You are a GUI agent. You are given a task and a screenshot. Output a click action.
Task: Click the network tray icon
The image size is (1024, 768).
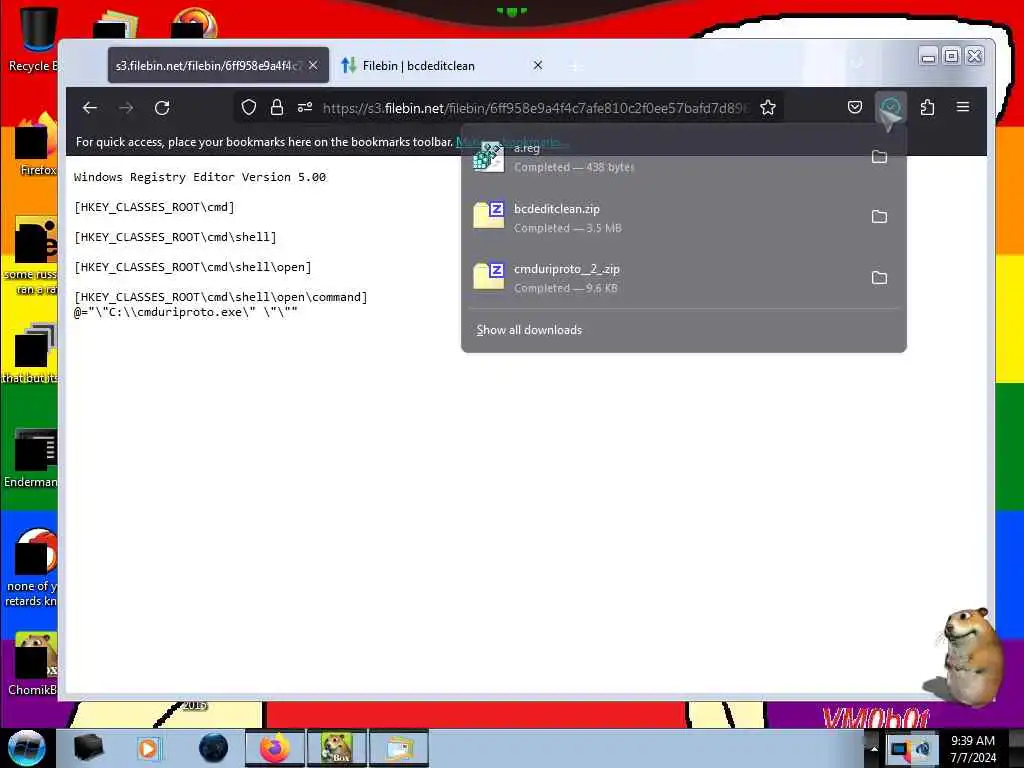899,749
